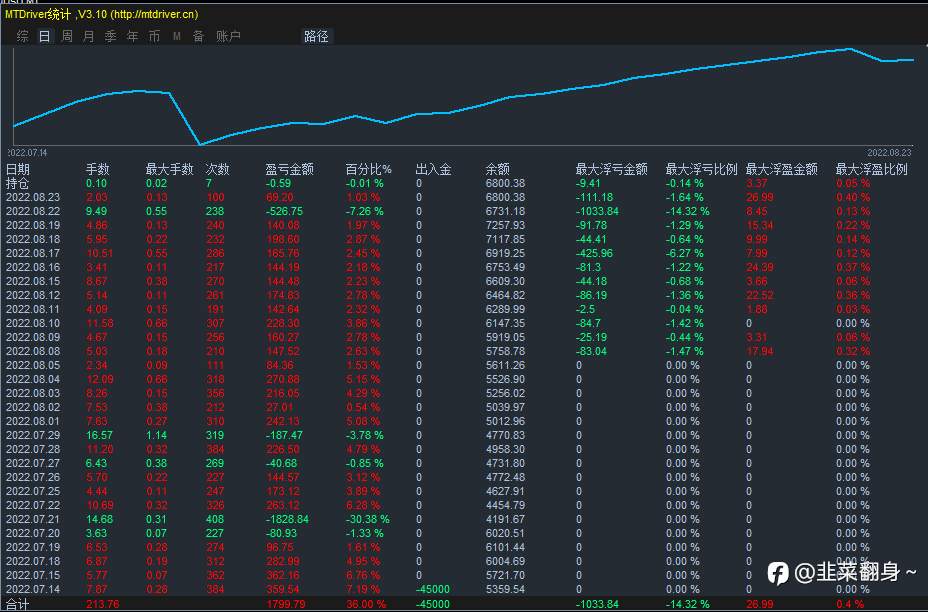The height and width of the screenshot is (612, 928).
Task: Click the 最大浮亏比例 column header
Action: pyautogui.click(x=701, y=169)
